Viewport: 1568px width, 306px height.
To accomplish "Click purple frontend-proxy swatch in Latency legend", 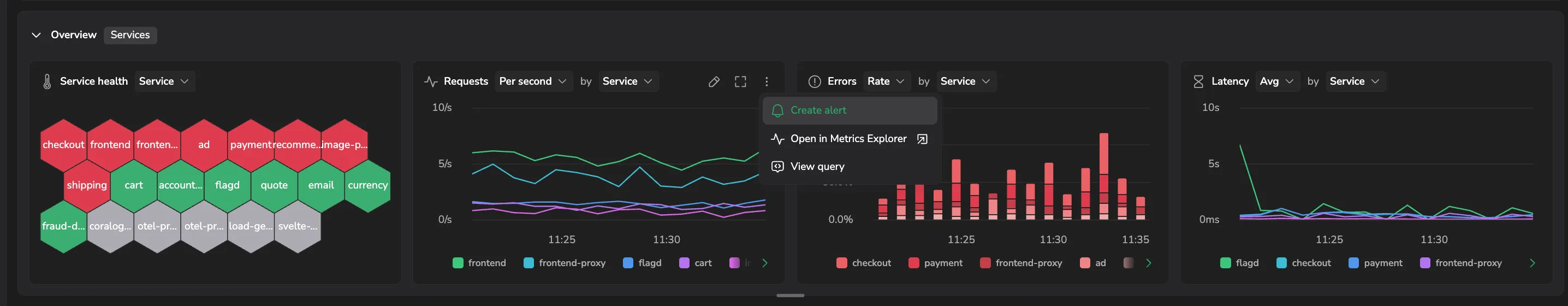I will click(x=1425, y=263).
